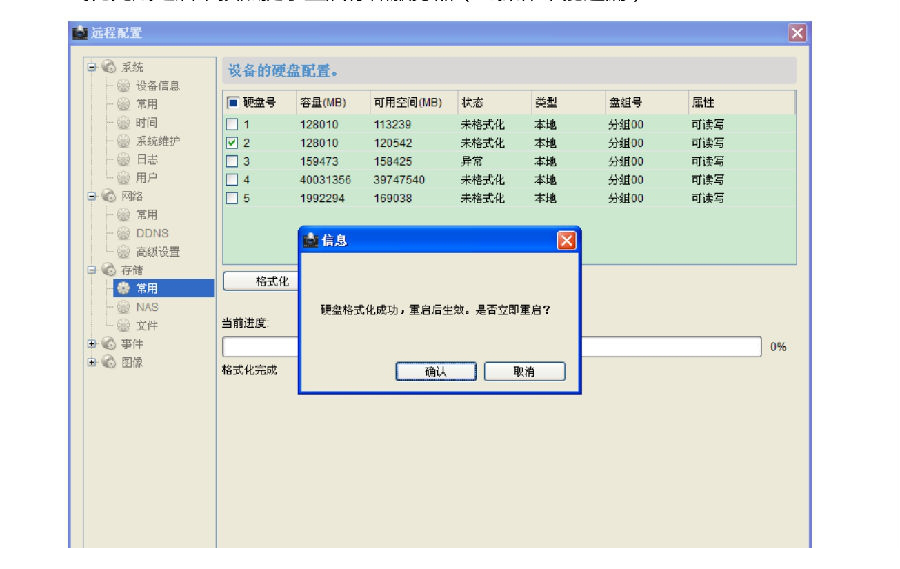Click 取消 in the 信息 dialog
Screen dimensions: 900x569
(x=525, y=371)
